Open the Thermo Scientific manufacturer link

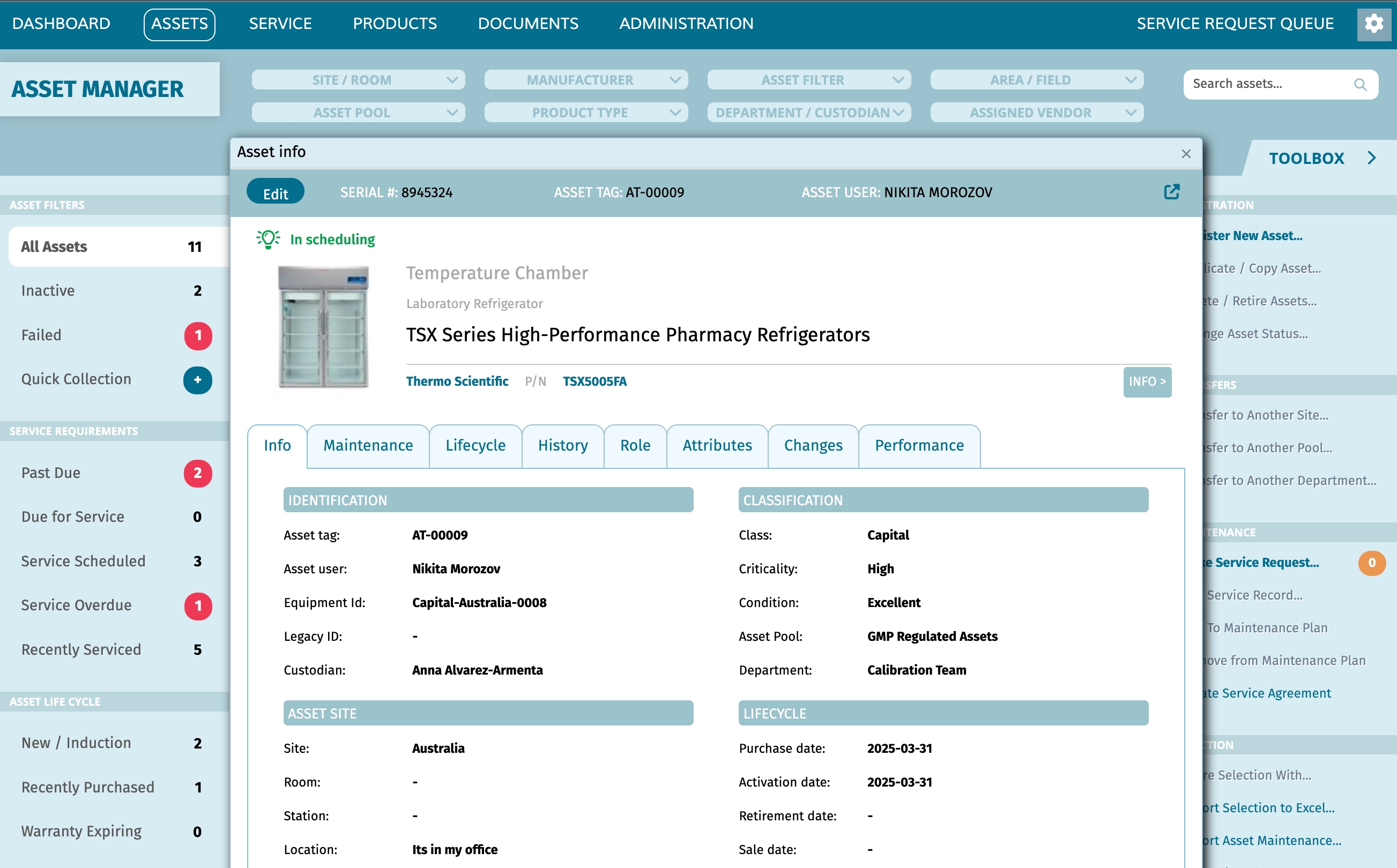point(457,380)
